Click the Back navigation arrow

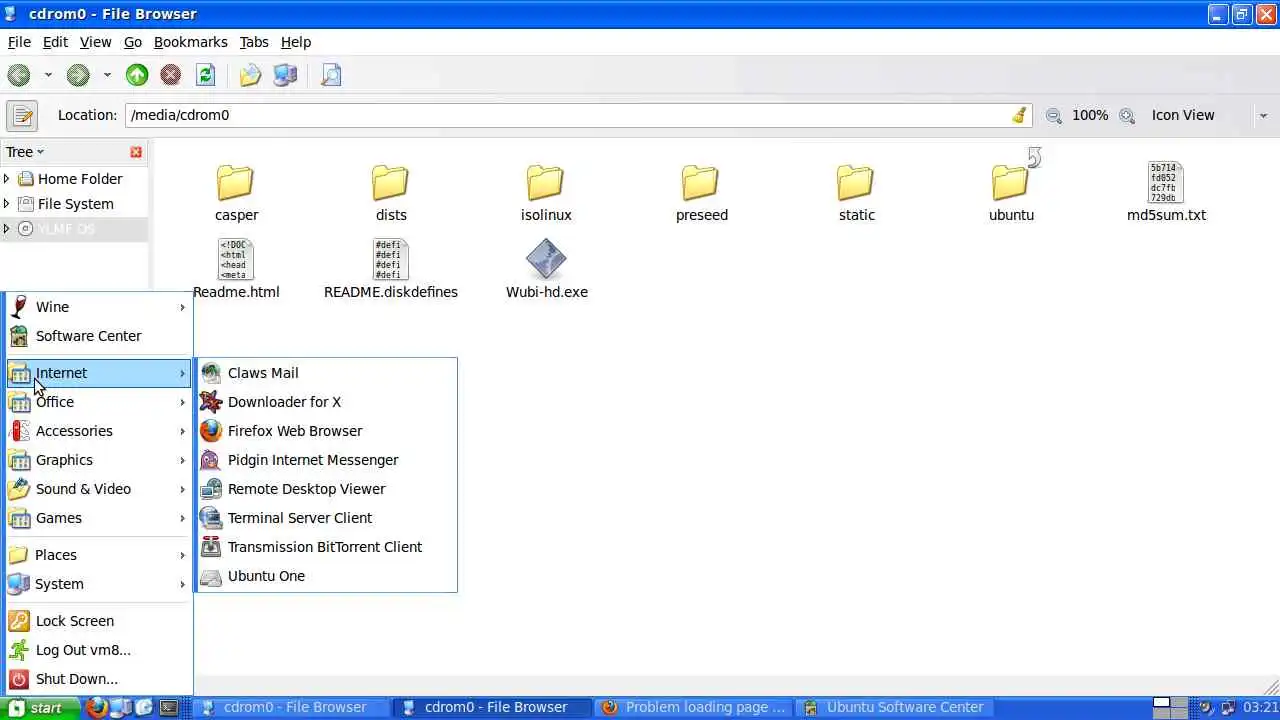pos(19,75)
